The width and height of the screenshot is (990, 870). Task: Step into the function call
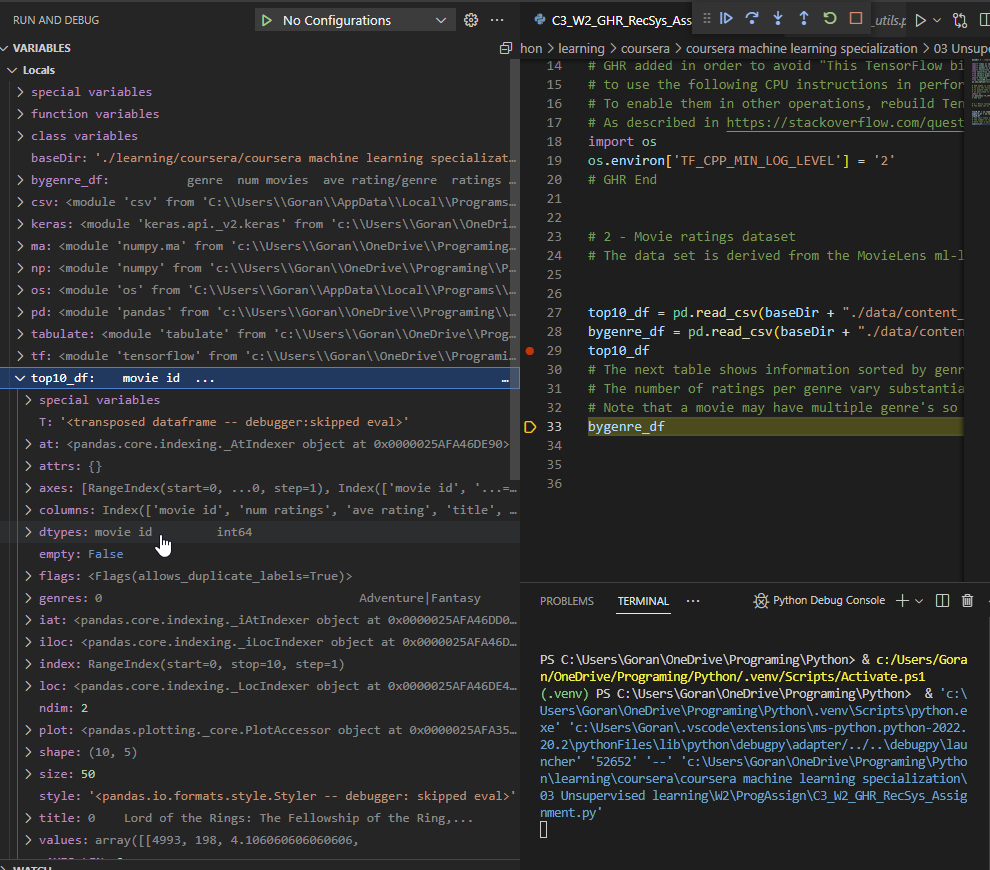pos(778,18)
